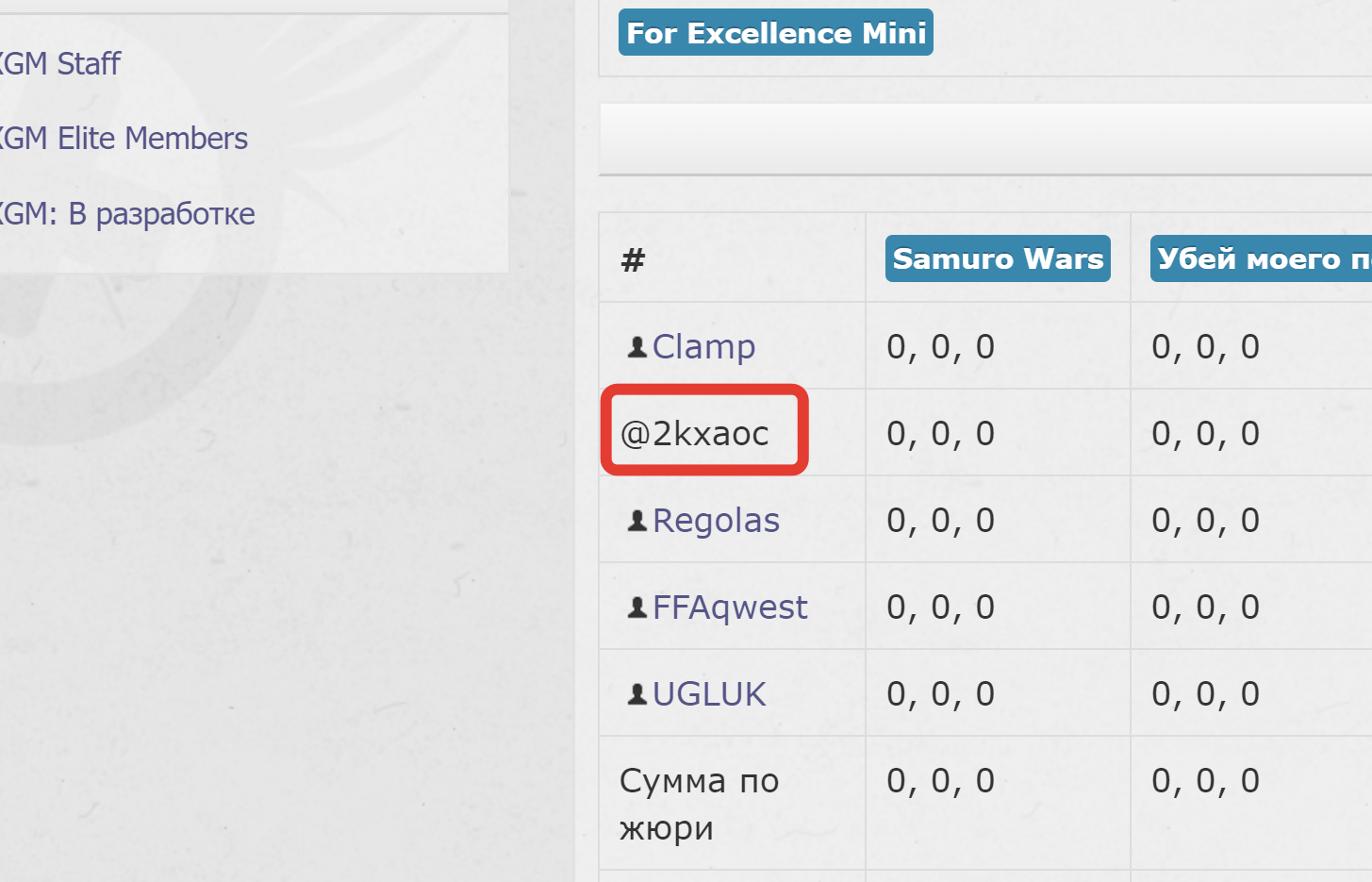Click the user icon beside Clamp

click(x=637, y=347)
